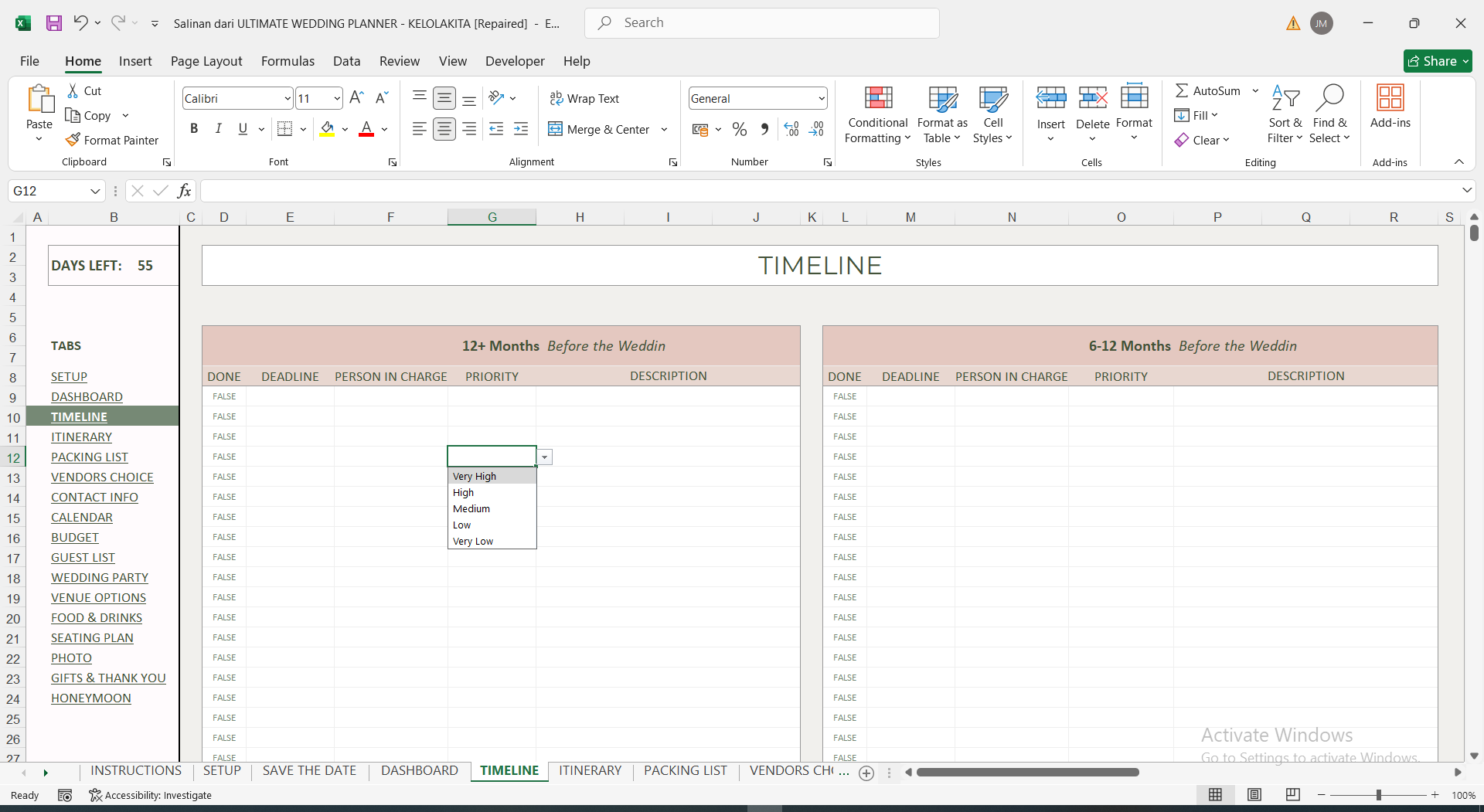This screenshot has height=812, width=1484.
Task: Click in the Search box in title bar
Action: (761, 23)
